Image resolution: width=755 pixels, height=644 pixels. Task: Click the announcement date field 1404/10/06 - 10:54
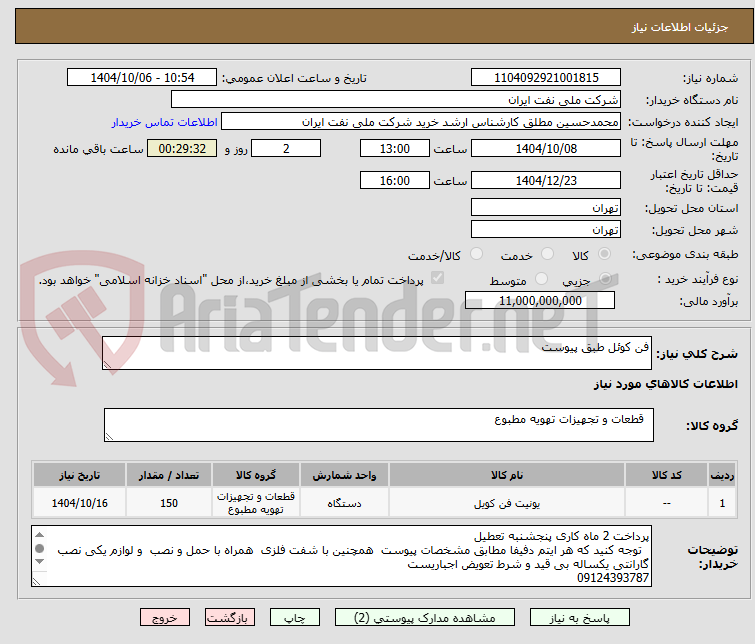click(x=142, y=78)
